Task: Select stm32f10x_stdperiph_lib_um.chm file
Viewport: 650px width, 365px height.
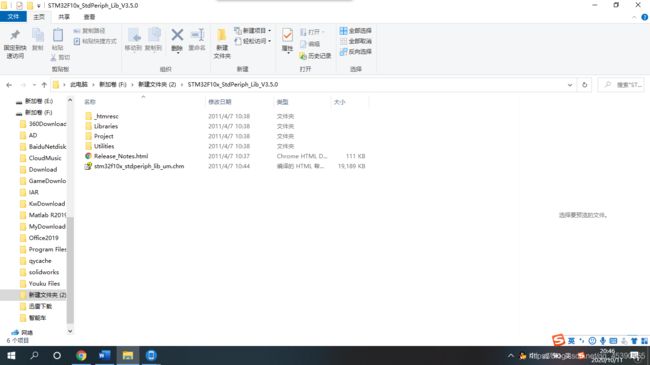Action: (x=139, y=166)
